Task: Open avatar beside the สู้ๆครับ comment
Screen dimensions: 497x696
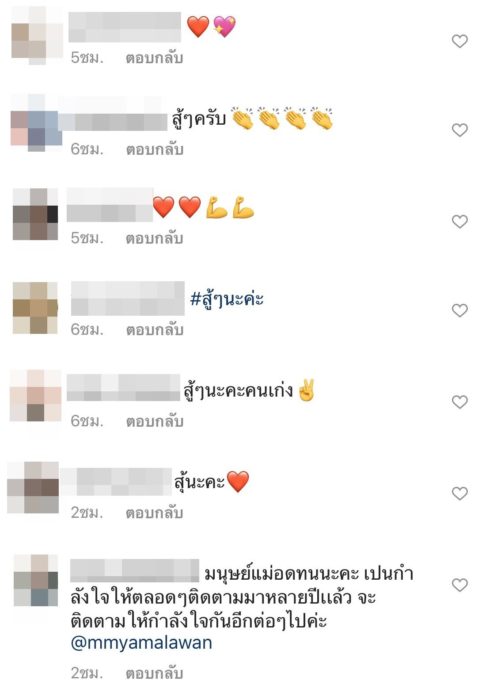Action: click(x=36, y=123)
